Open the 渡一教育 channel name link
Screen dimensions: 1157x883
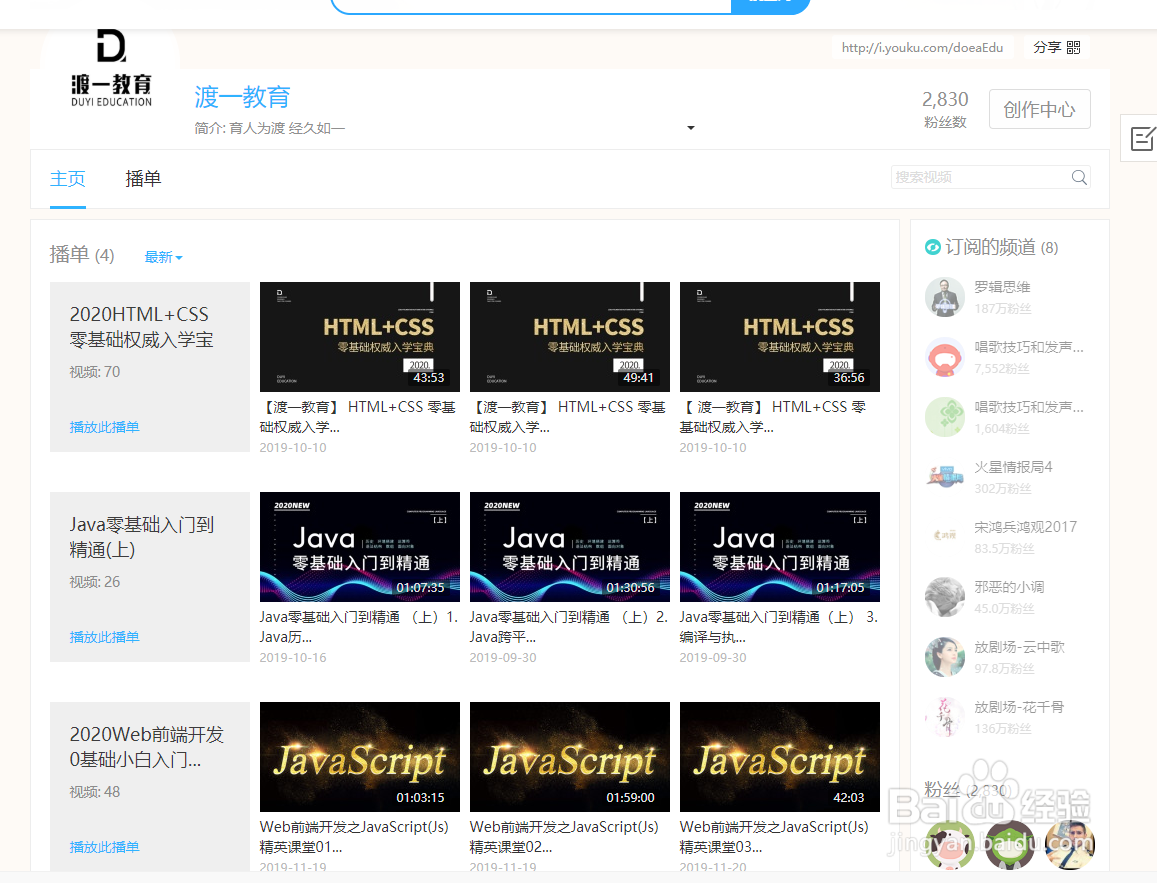point(242,97)
